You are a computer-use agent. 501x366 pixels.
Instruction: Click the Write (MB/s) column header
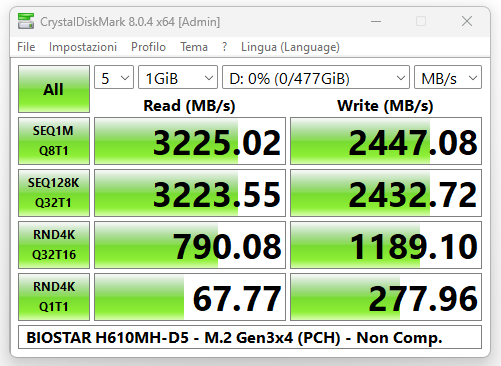click(385, 106)
